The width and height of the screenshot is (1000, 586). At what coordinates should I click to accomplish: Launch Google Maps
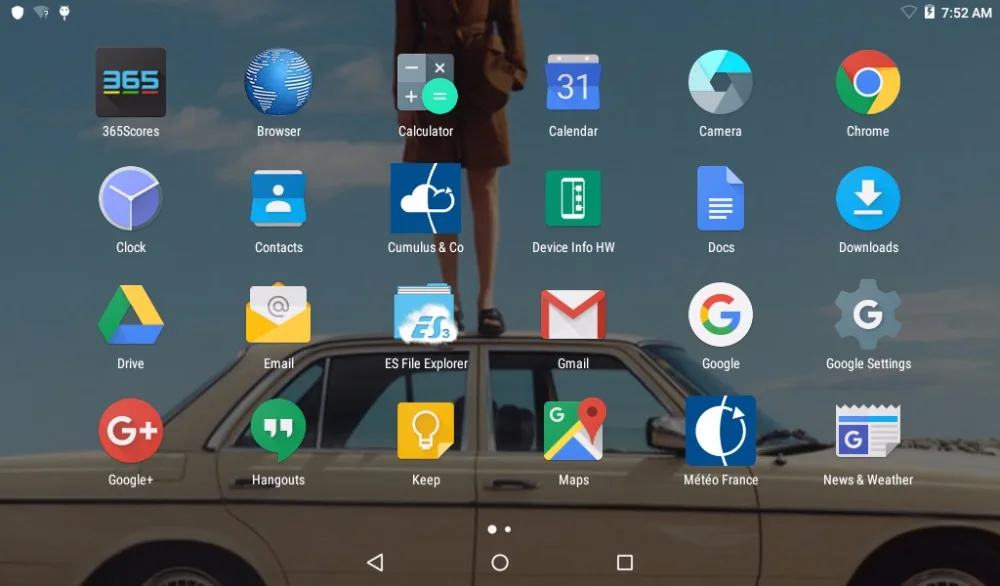coord(573,429)
